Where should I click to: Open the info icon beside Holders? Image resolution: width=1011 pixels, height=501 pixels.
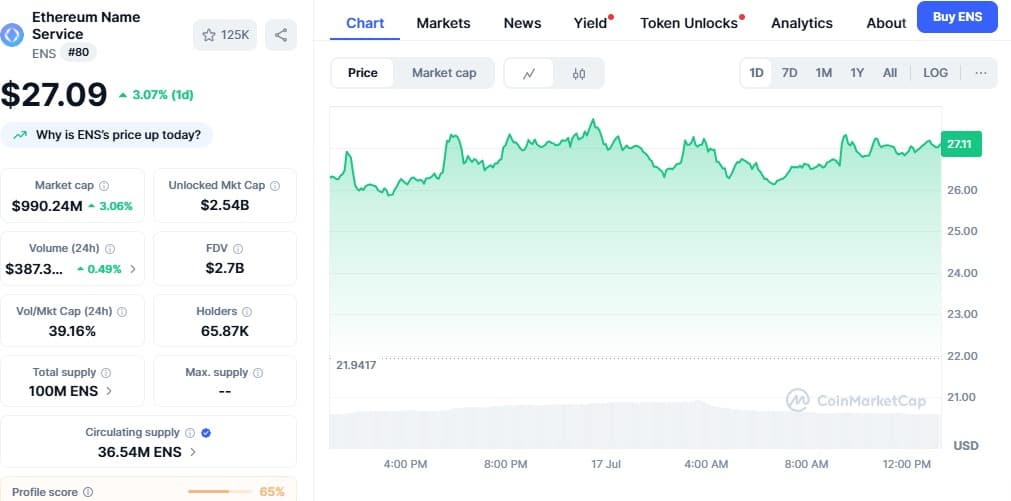click(x=246, y=312)
